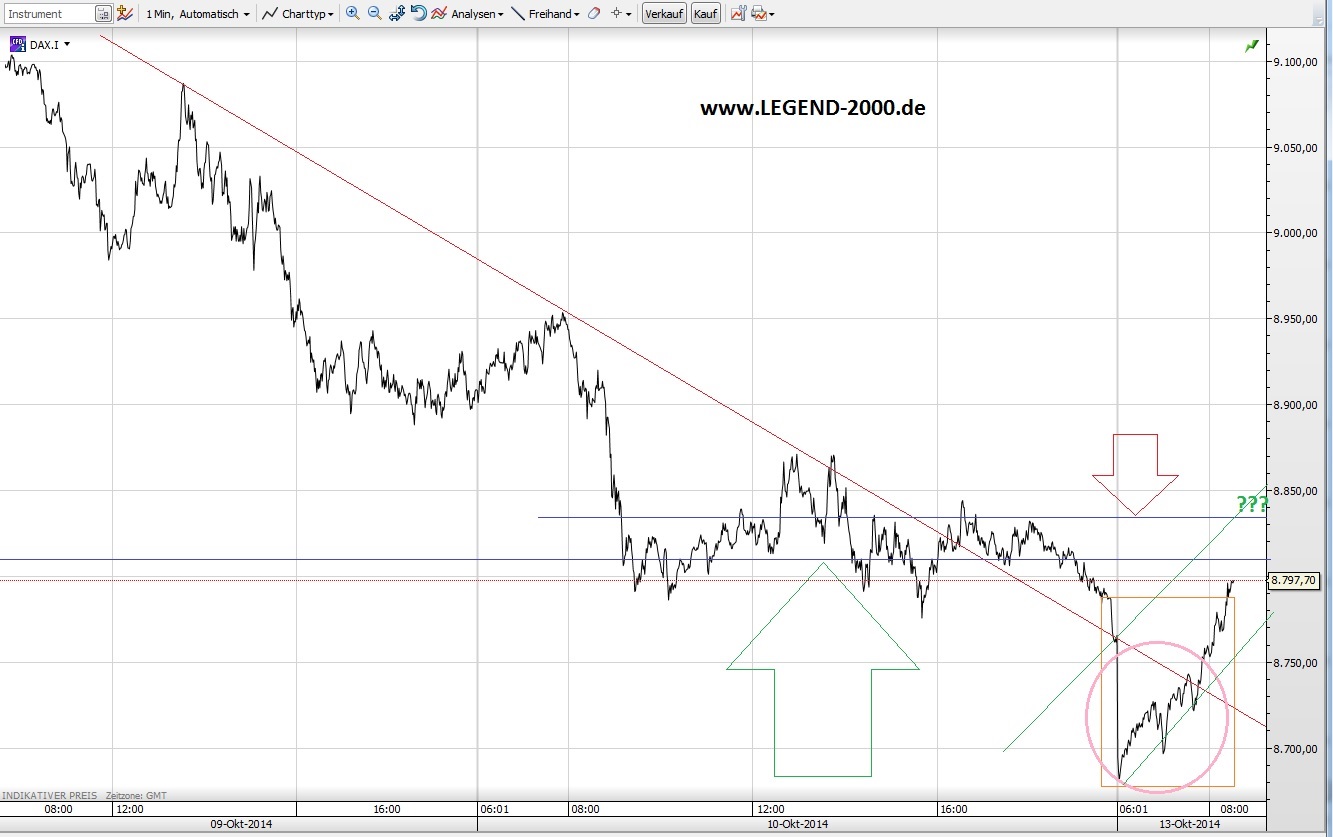Expand the Charttyp chart type dropdown

tap(298, 13)
